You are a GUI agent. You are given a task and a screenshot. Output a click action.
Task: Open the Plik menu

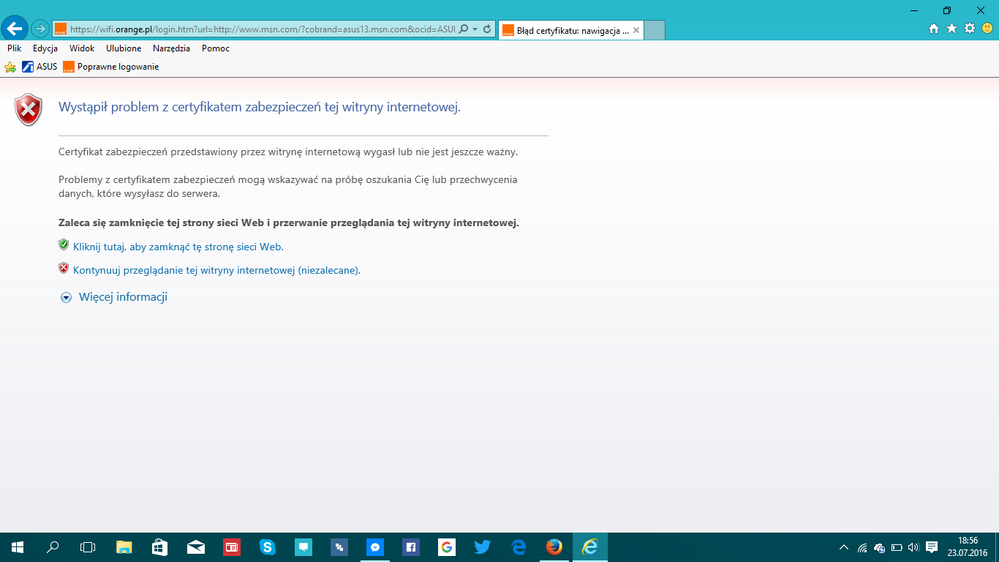tap(14, 48)
